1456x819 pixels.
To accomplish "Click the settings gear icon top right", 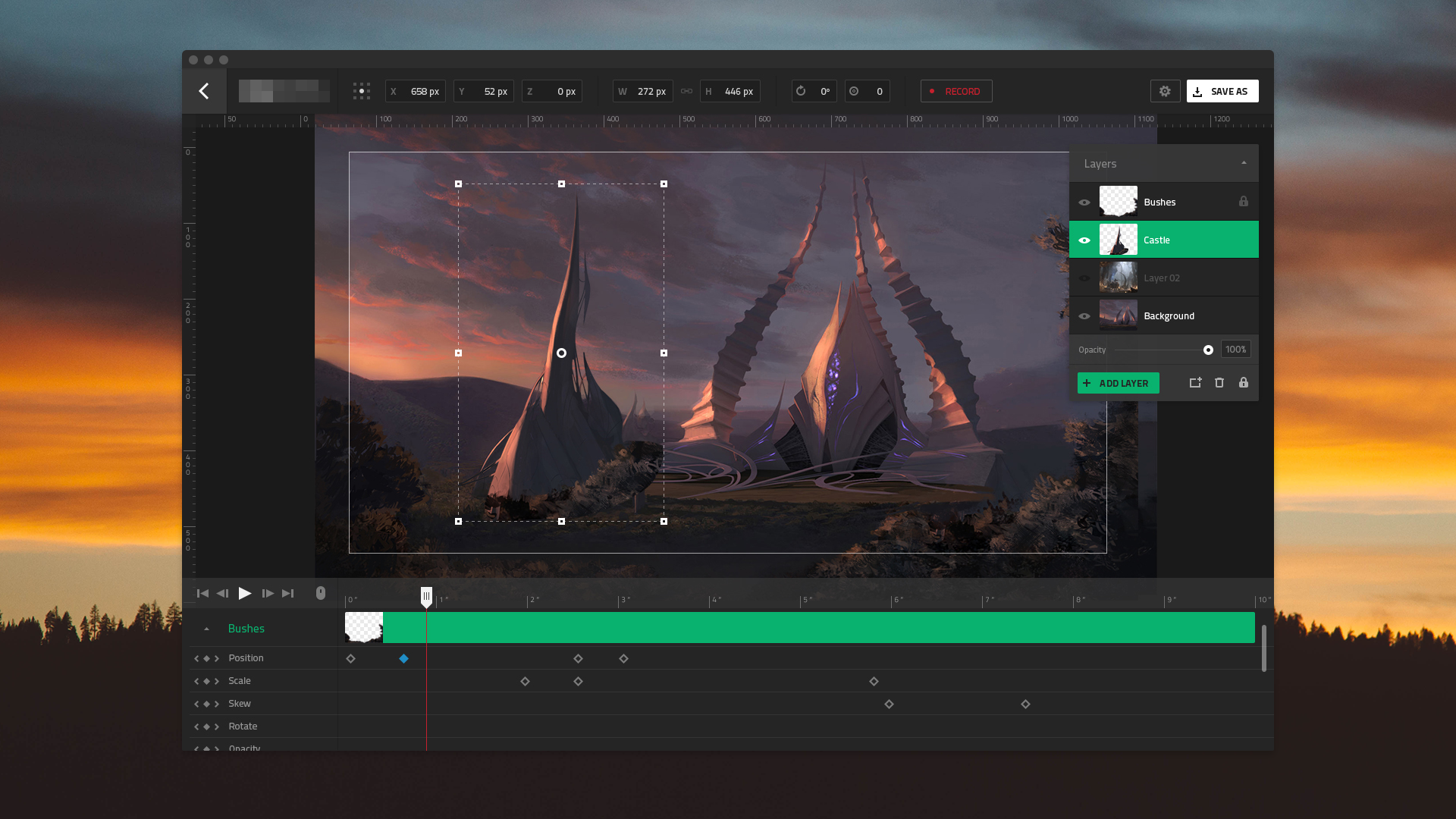I will click(x=1165, y=91).
